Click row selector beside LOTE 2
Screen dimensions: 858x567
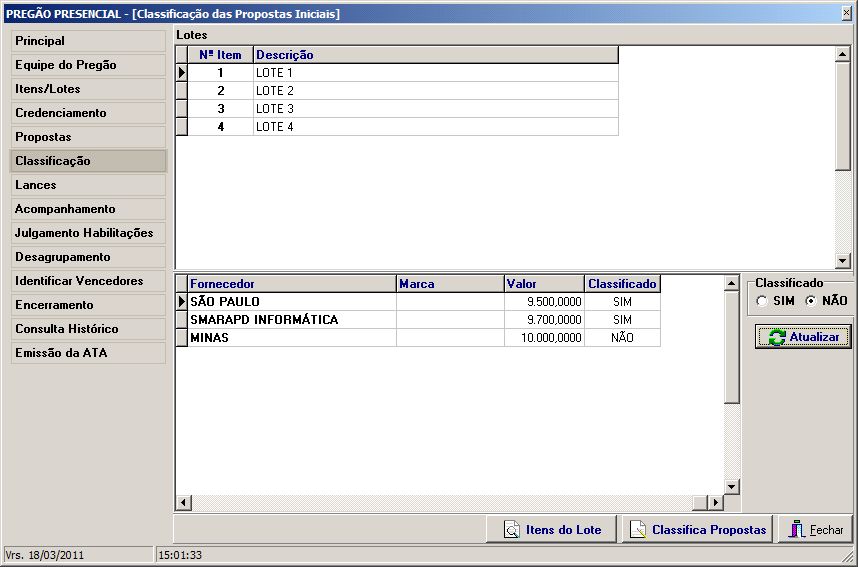tap(182, 91)
